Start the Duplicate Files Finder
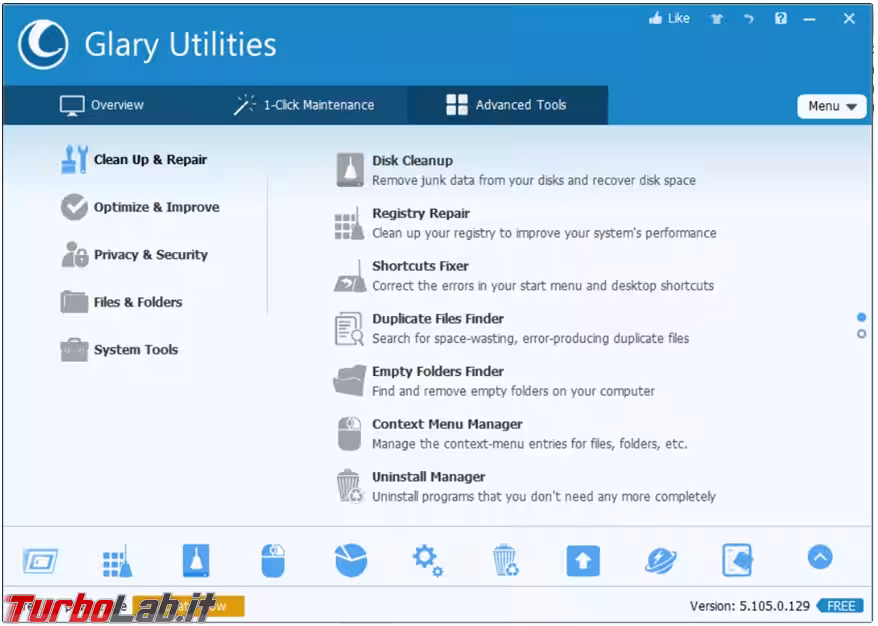 (x=437, y=320)
